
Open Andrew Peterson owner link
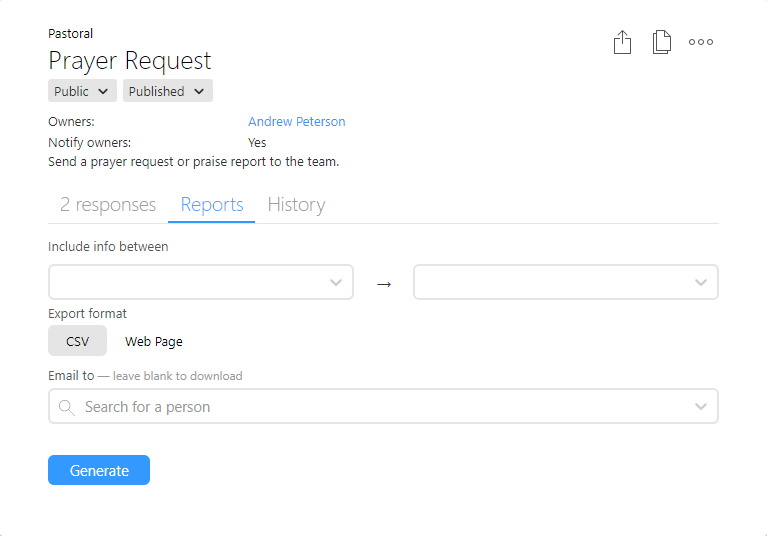pyautogui.click(x=296, y=121)
